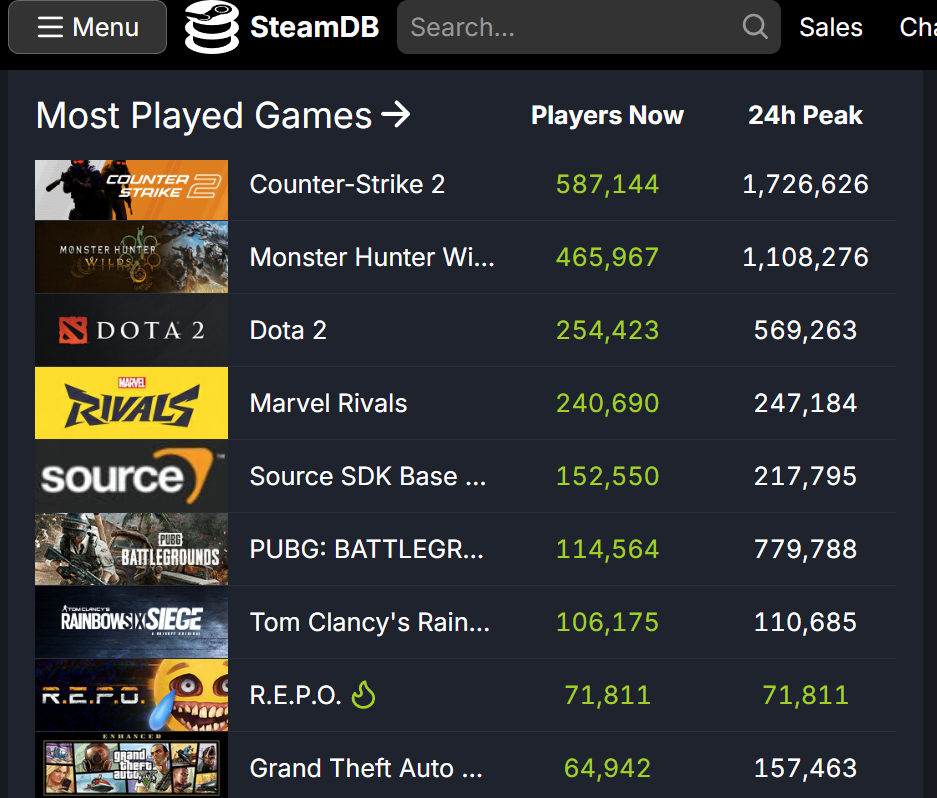Click the 114,564 players now value

click(x=607, y=549)
